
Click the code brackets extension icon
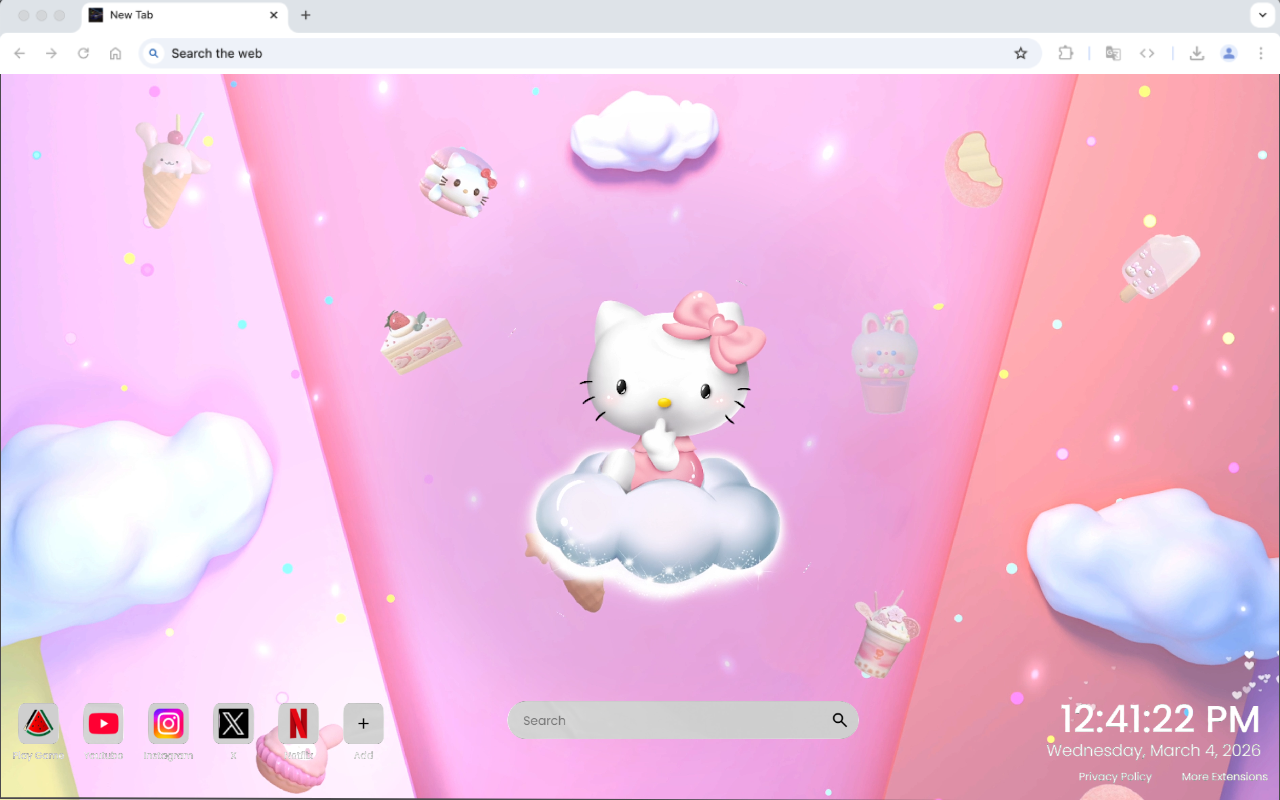(1147, 53)
